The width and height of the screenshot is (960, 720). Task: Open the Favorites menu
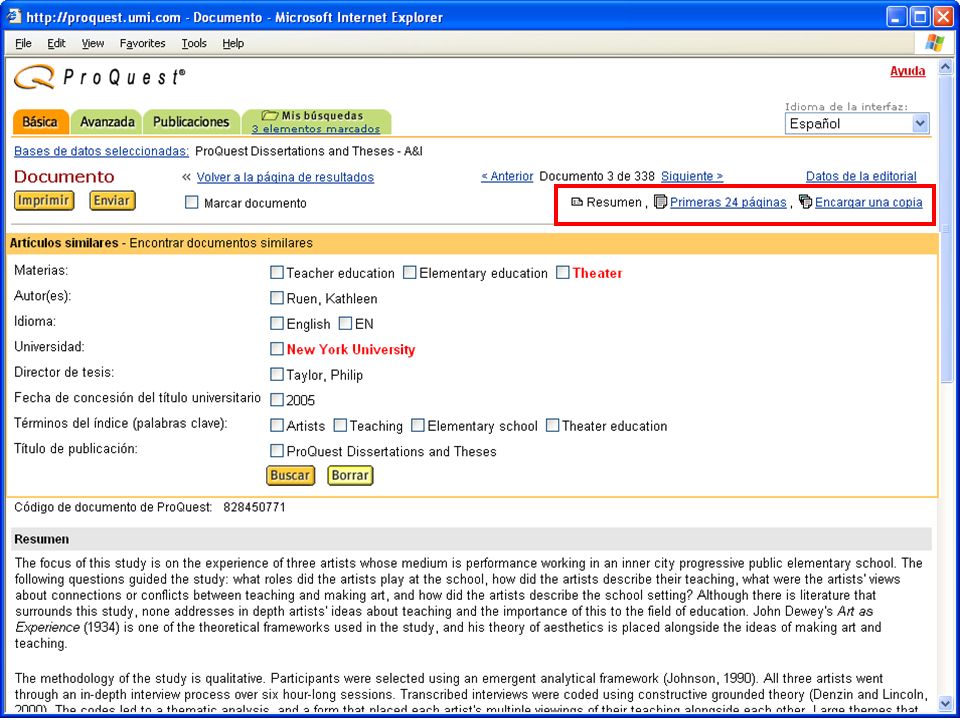(x=143, y=43)
